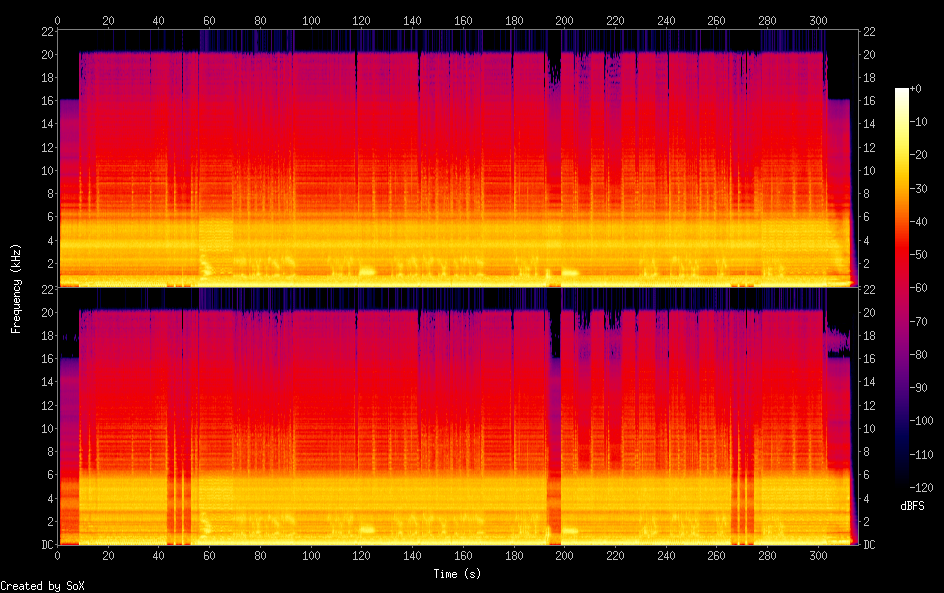Click the '160' tick on the top time axis

(463, 19)
